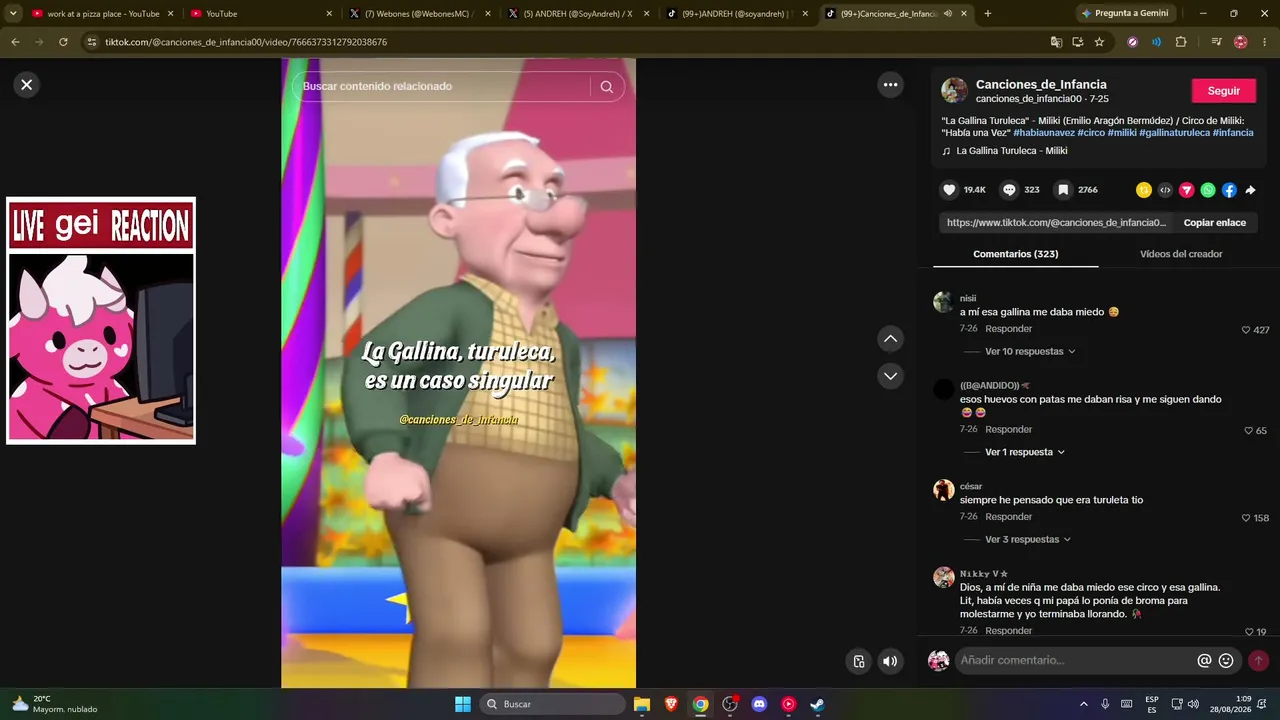The image size is (1280, 720).
Task: Share the video to WhatsApp
Action: point(1208,190)
